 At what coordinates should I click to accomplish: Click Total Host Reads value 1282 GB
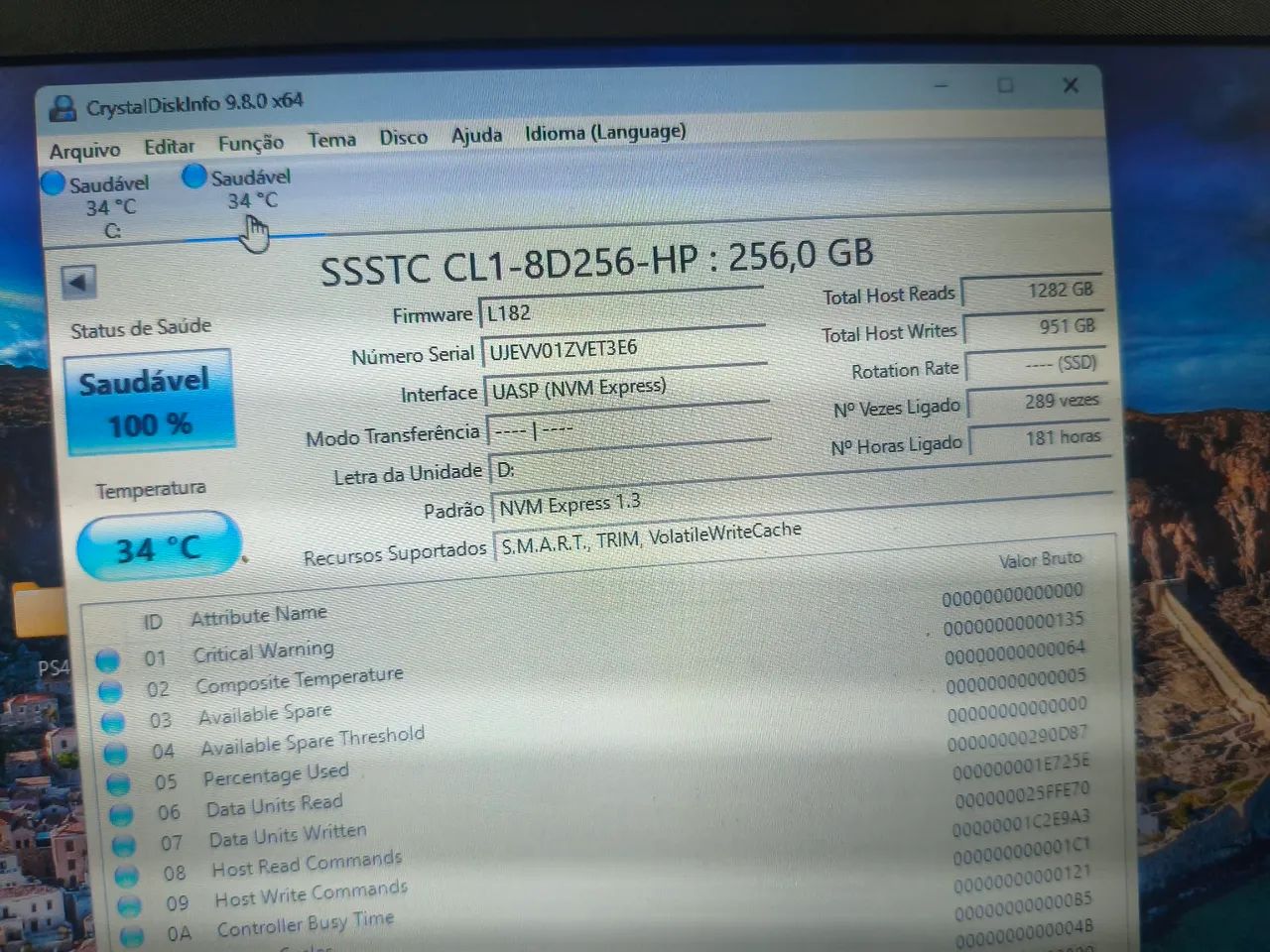[1032, 291]
